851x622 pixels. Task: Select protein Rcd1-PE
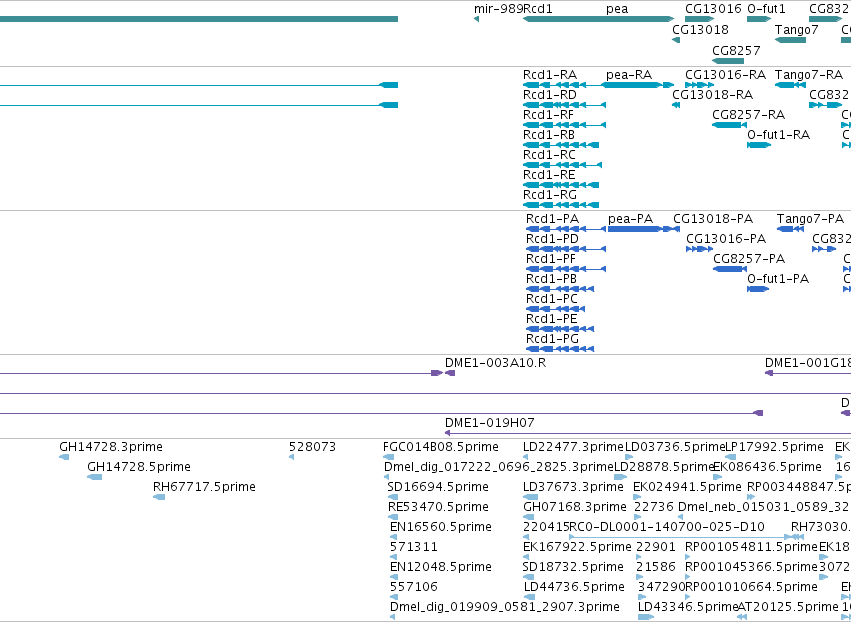[x=551, y=320]
